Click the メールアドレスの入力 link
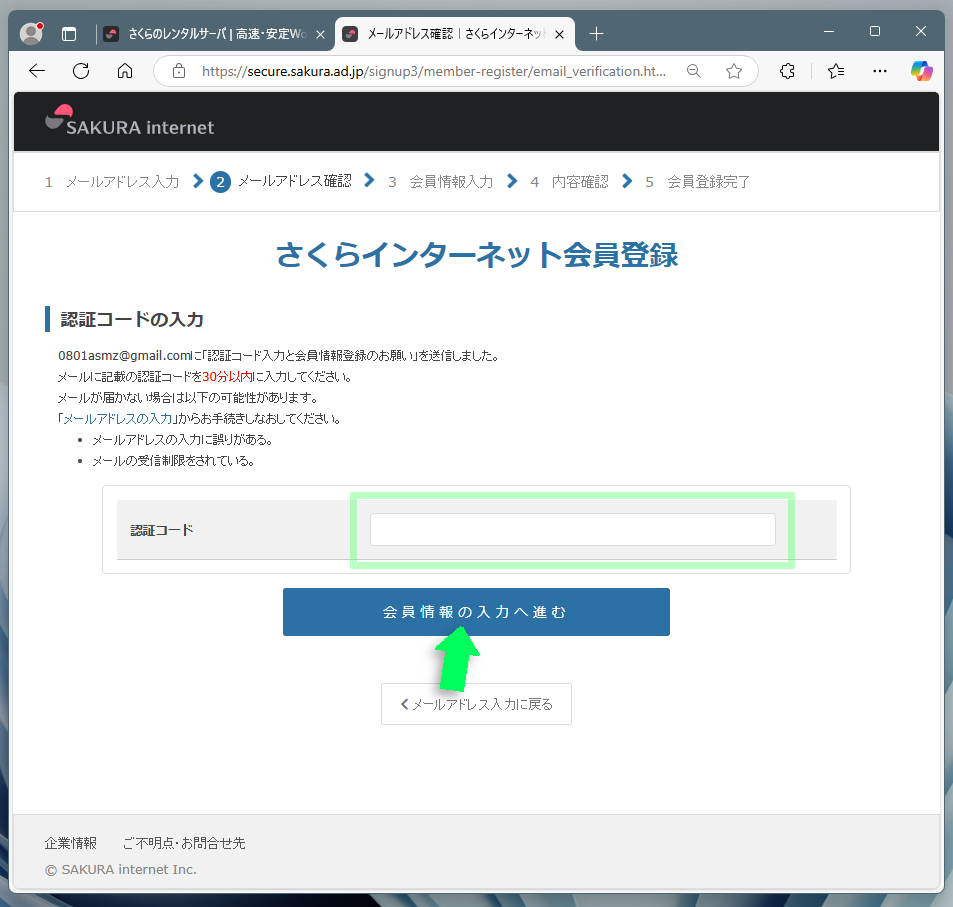Screen dimensions: 953x907 [118, 419]
